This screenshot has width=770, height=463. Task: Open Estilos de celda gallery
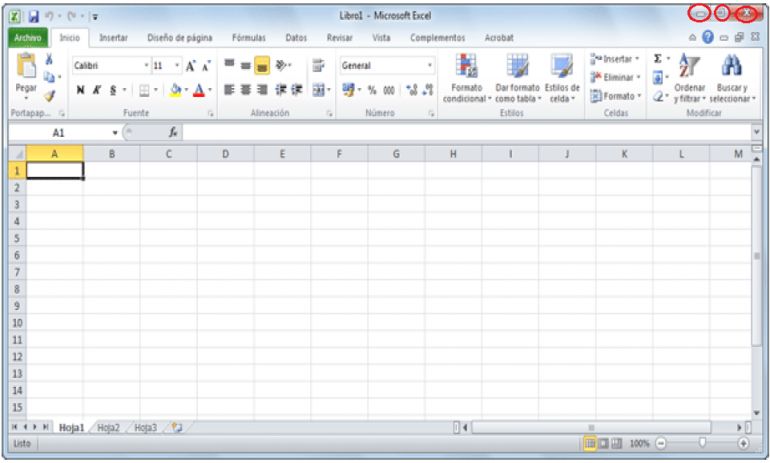(x=562, y=79)
